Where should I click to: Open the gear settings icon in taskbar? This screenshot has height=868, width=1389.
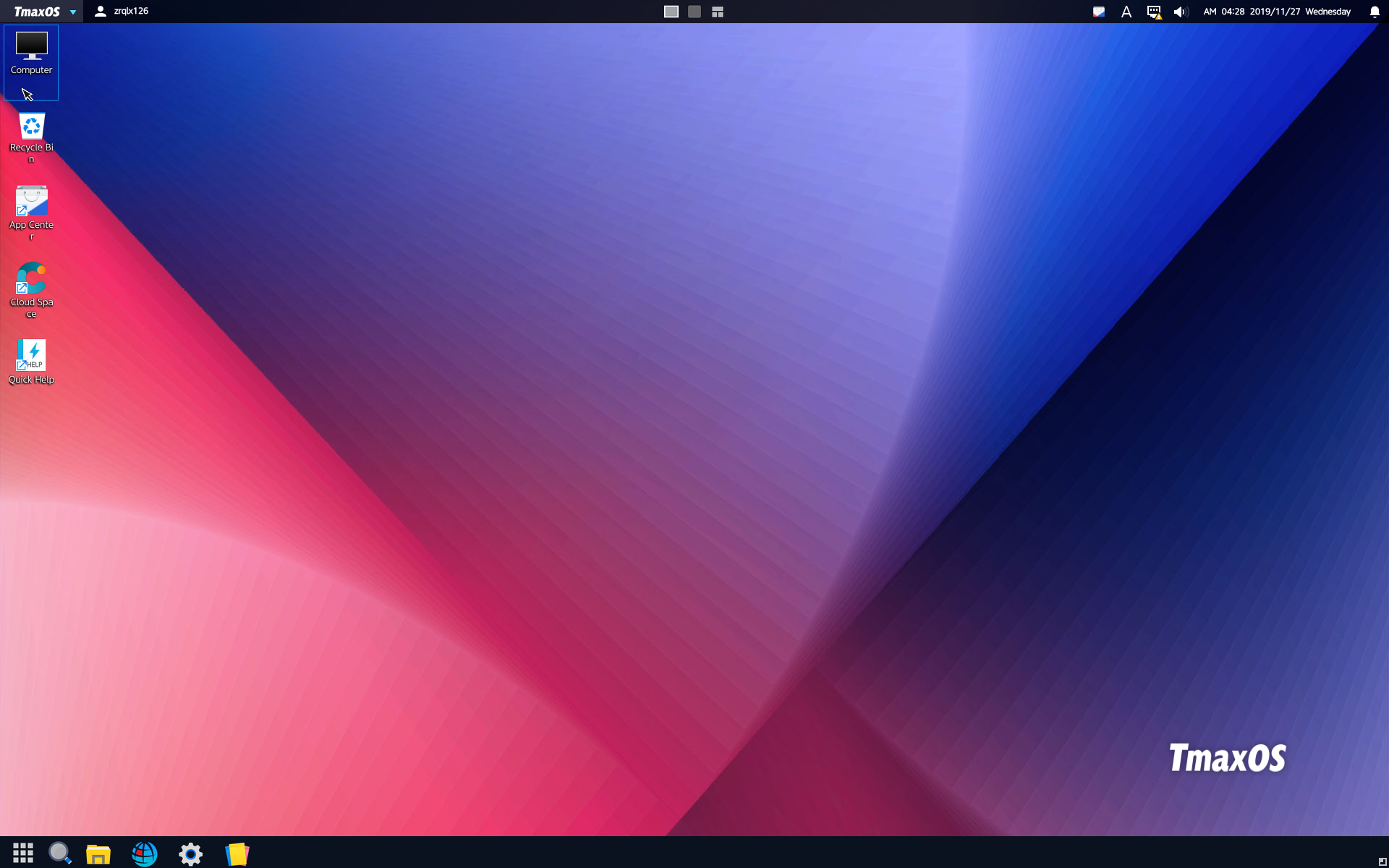pyautogui.click(x=191, y=854)
